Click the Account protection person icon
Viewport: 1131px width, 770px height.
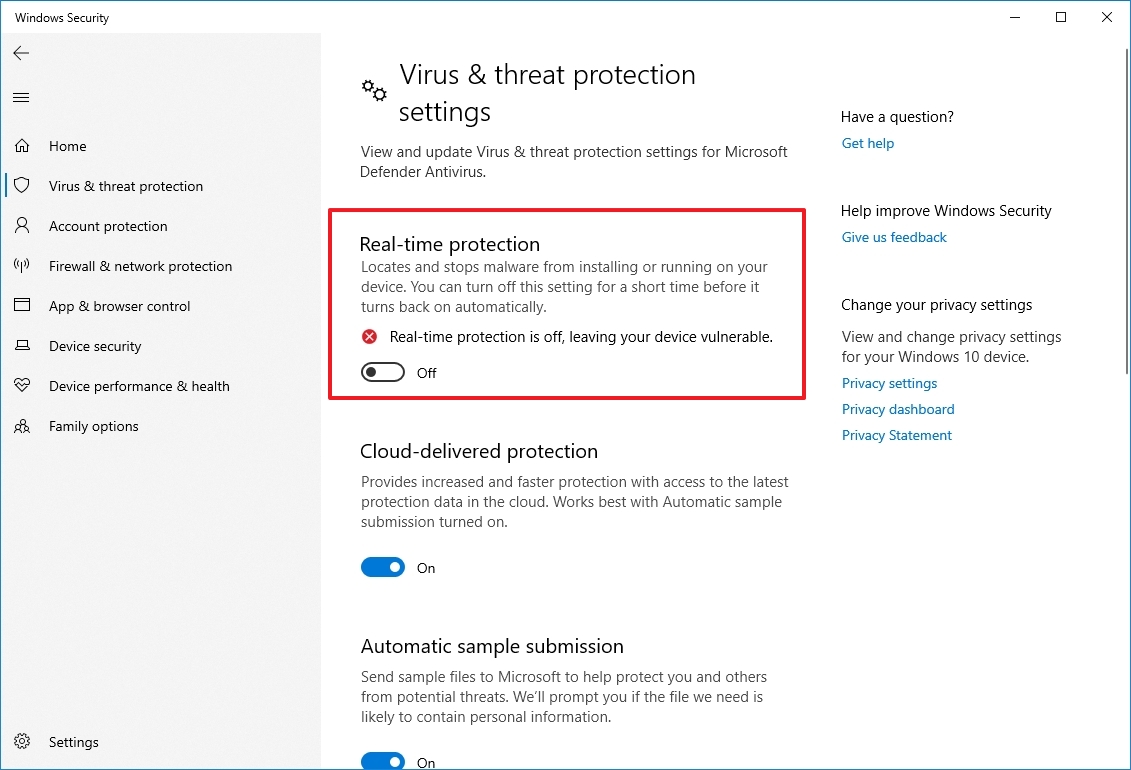tap(22, 225)
